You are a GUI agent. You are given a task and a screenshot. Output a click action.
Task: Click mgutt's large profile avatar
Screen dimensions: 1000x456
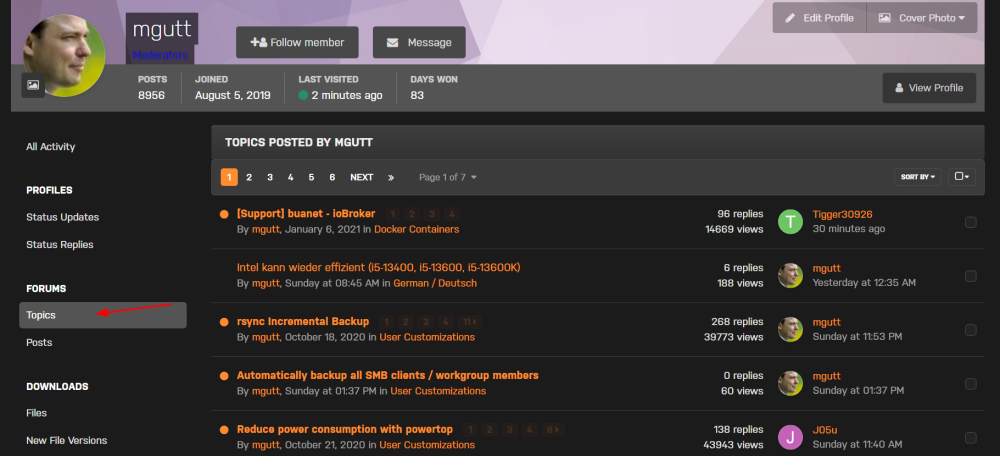(x=64, y=55)
